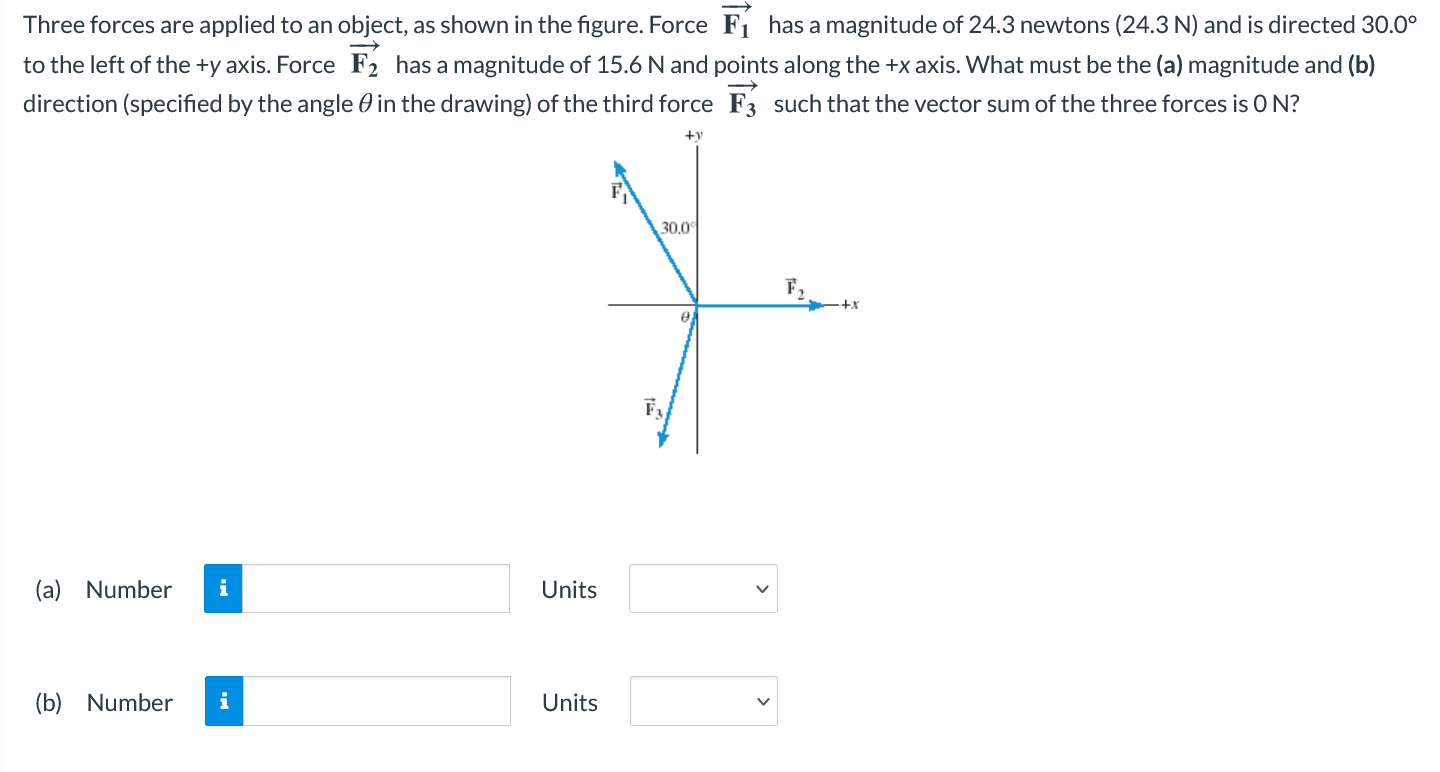Click the info icon next to part (b) Number
The height and width of the screenshot is (772, 1440).
tap(224, 701)
